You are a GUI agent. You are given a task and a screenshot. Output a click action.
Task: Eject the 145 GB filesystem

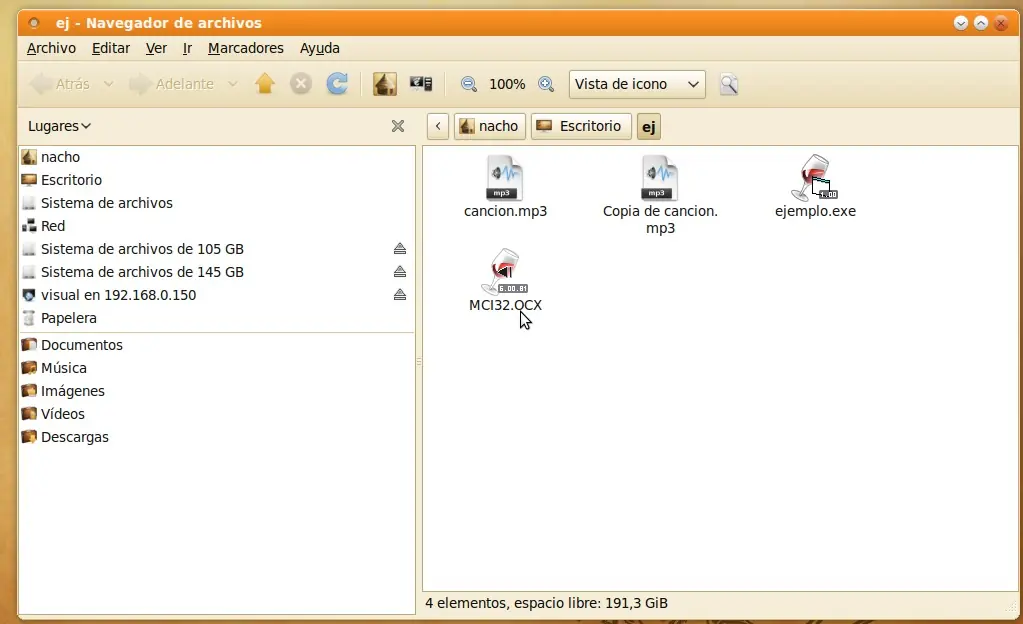400,272
